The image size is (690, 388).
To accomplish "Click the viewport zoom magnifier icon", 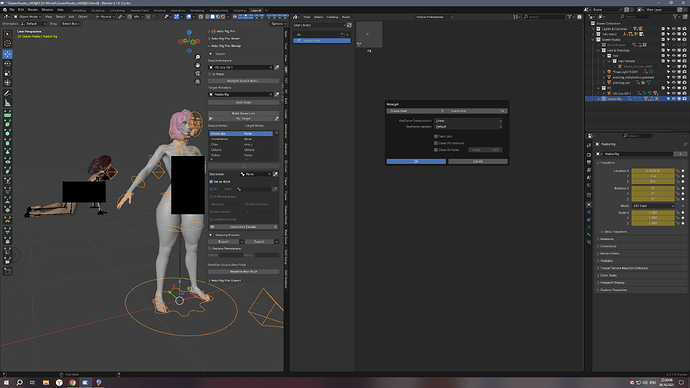I will click(198, 57).
